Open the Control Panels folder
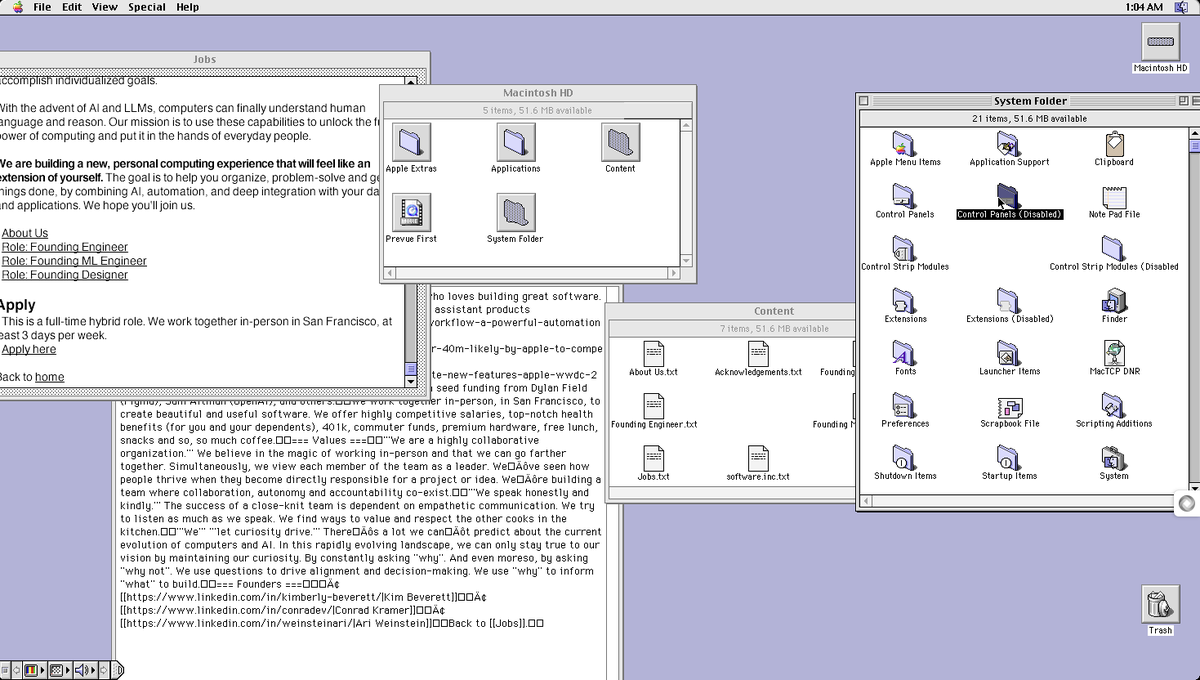Screen dimensions: 1200x680 point(905,195)
